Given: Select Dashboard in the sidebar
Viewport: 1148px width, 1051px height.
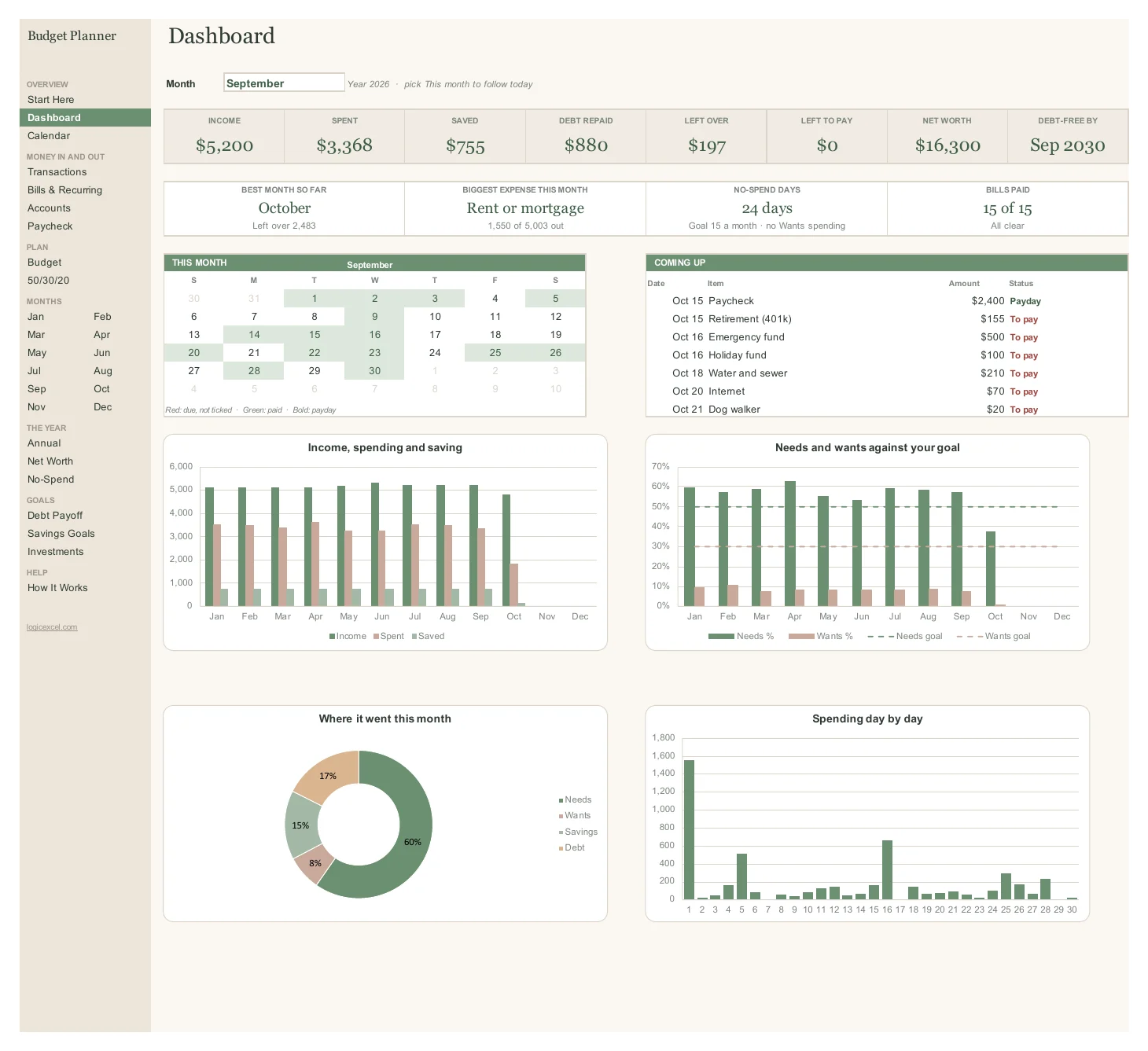Looking at the screenshot, I should point(85,118).
